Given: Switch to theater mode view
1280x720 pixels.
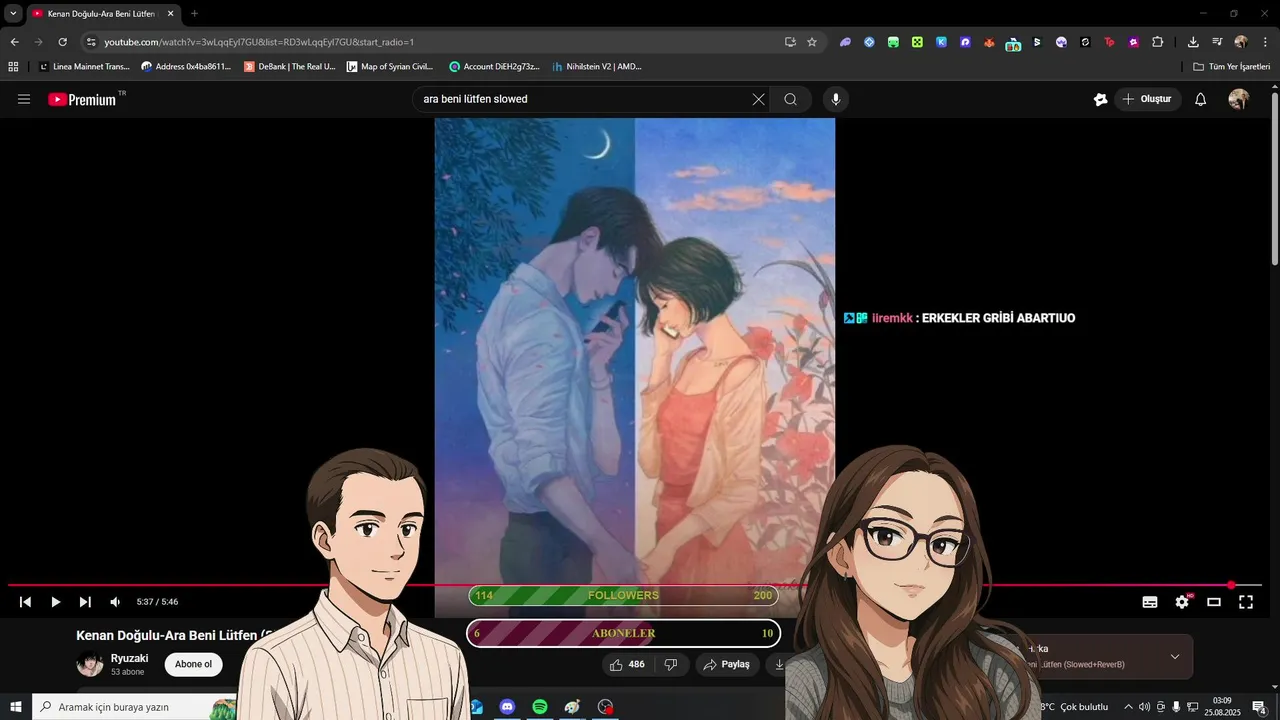Looking at the screenshot, I should pyautogui.click(x=1214, y=602).
